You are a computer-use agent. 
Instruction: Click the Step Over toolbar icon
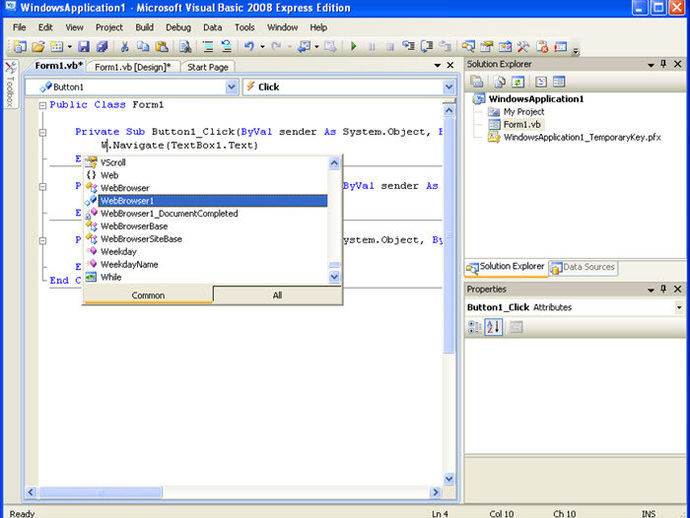(x=427, y=46)
